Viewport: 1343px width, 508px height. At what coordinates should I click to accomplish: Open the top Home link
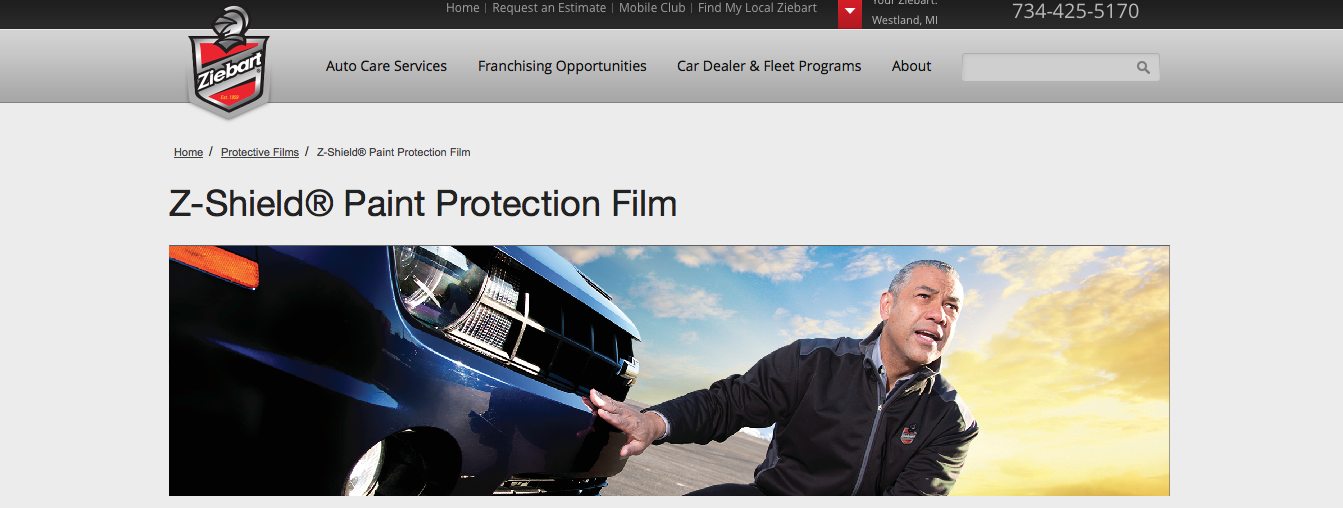tap(463, 8)
